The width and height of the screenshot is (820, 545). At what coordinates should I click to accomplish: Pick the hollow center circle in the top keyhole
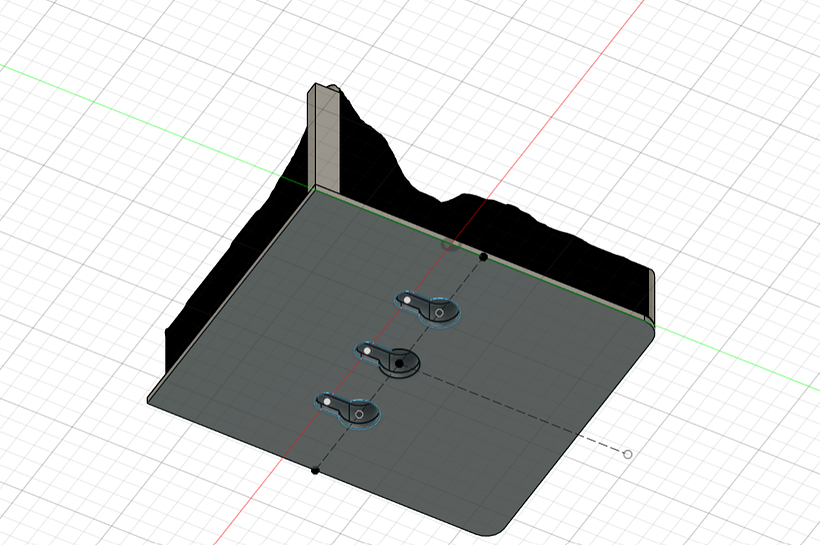[439, 313]
